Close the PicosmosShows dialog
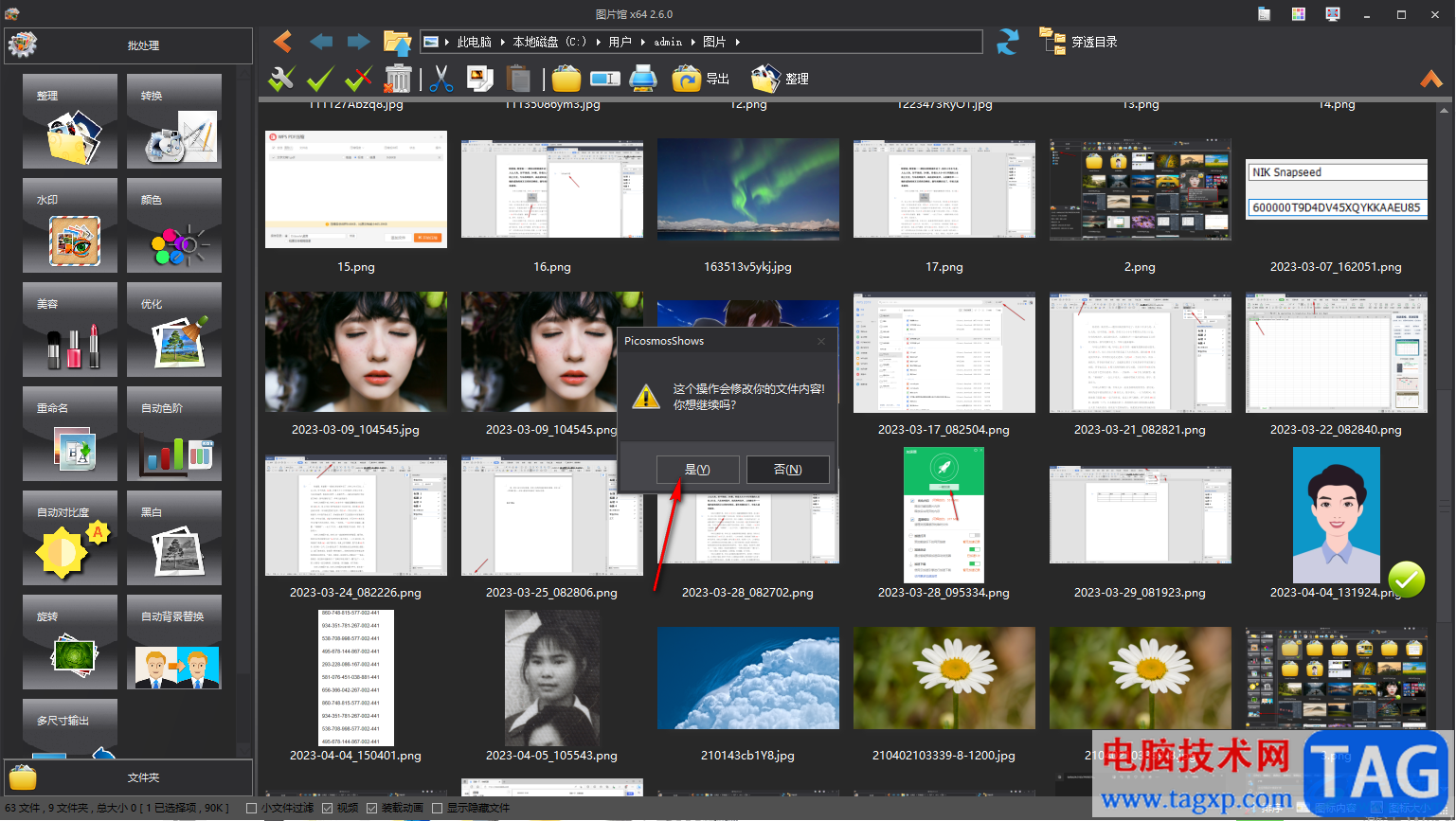Image resolution: width=1456 pixels, height=821 pixels. (x=820, y=341)
